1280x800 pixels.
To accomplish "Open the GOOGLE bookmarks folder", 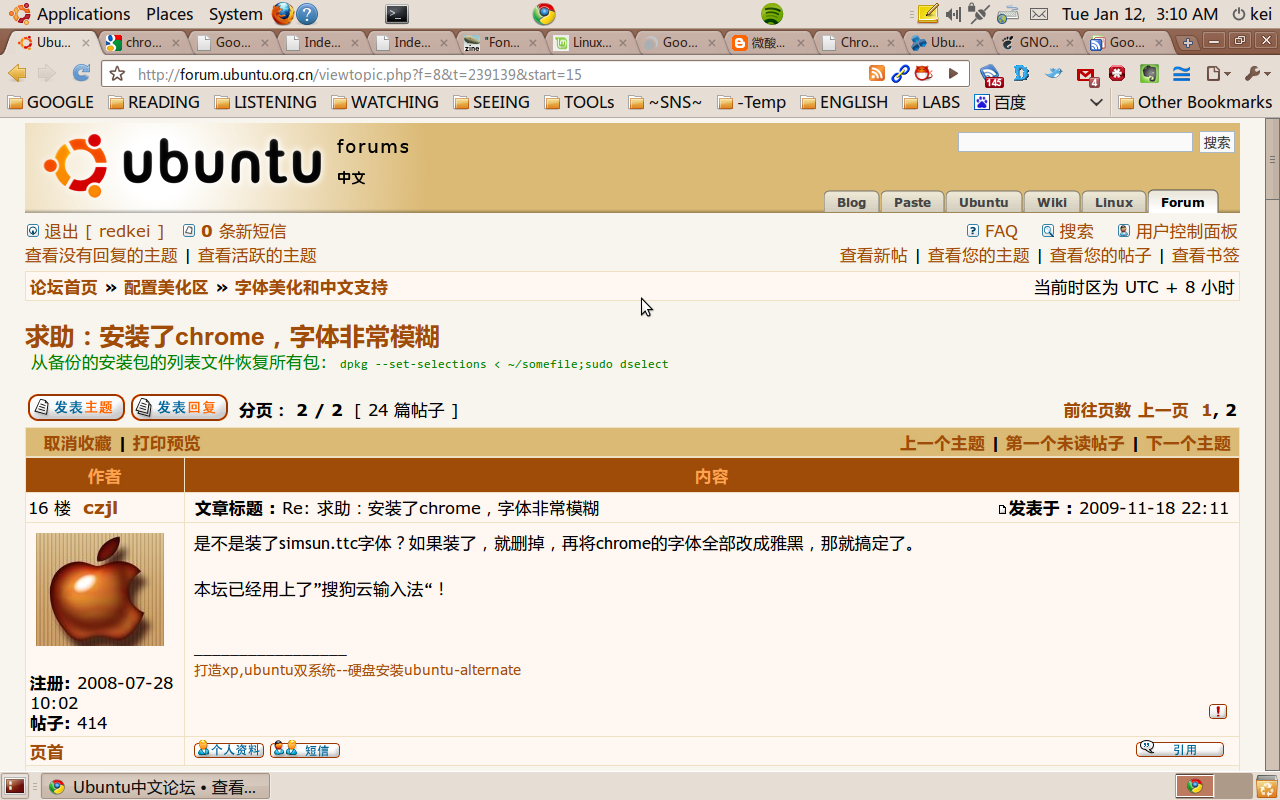I will click(x=51, y=102).
